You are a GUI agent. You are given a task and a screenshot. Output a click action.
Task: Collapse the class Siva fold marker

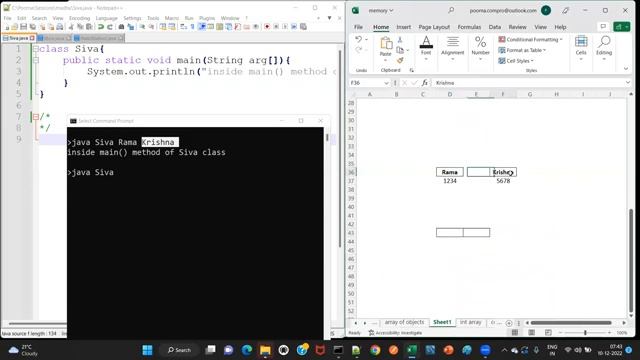coord(36,49)
